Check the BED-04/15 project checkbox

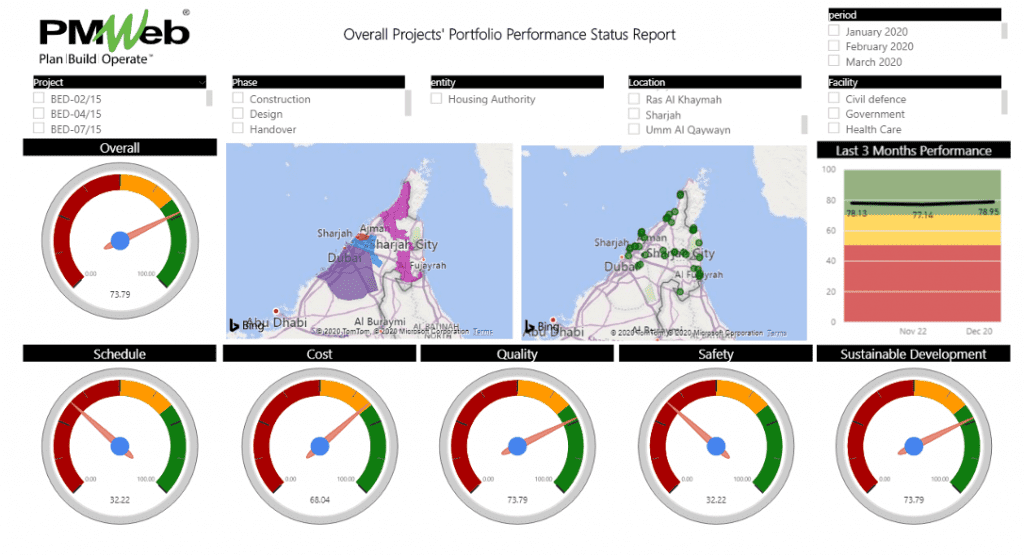pos(39,113)
